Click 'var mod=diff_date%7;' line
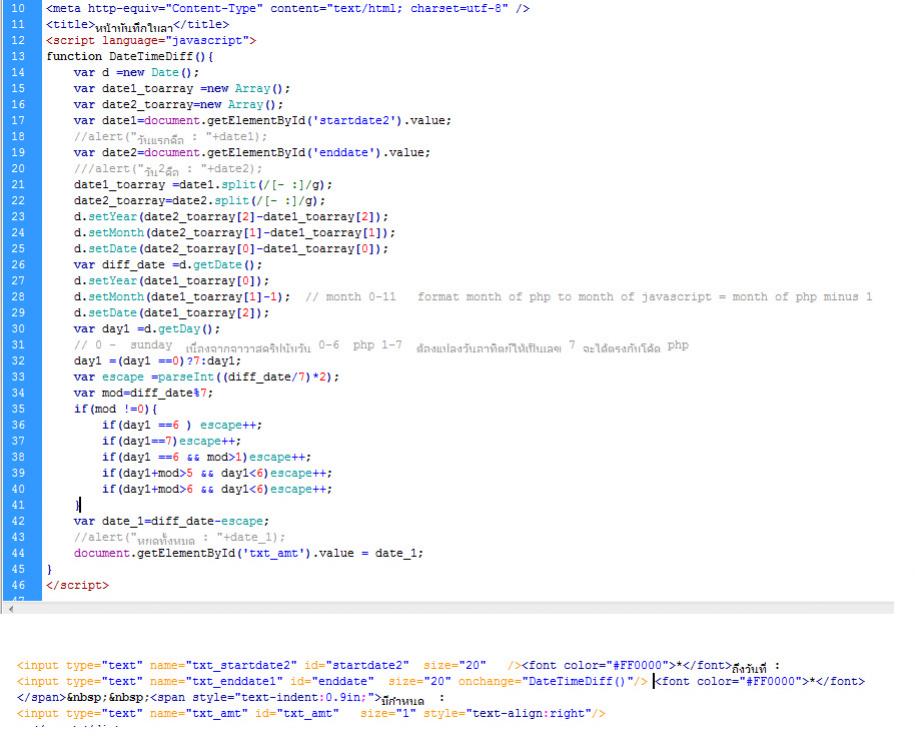915x749 pixels. [x=143, y=393]
